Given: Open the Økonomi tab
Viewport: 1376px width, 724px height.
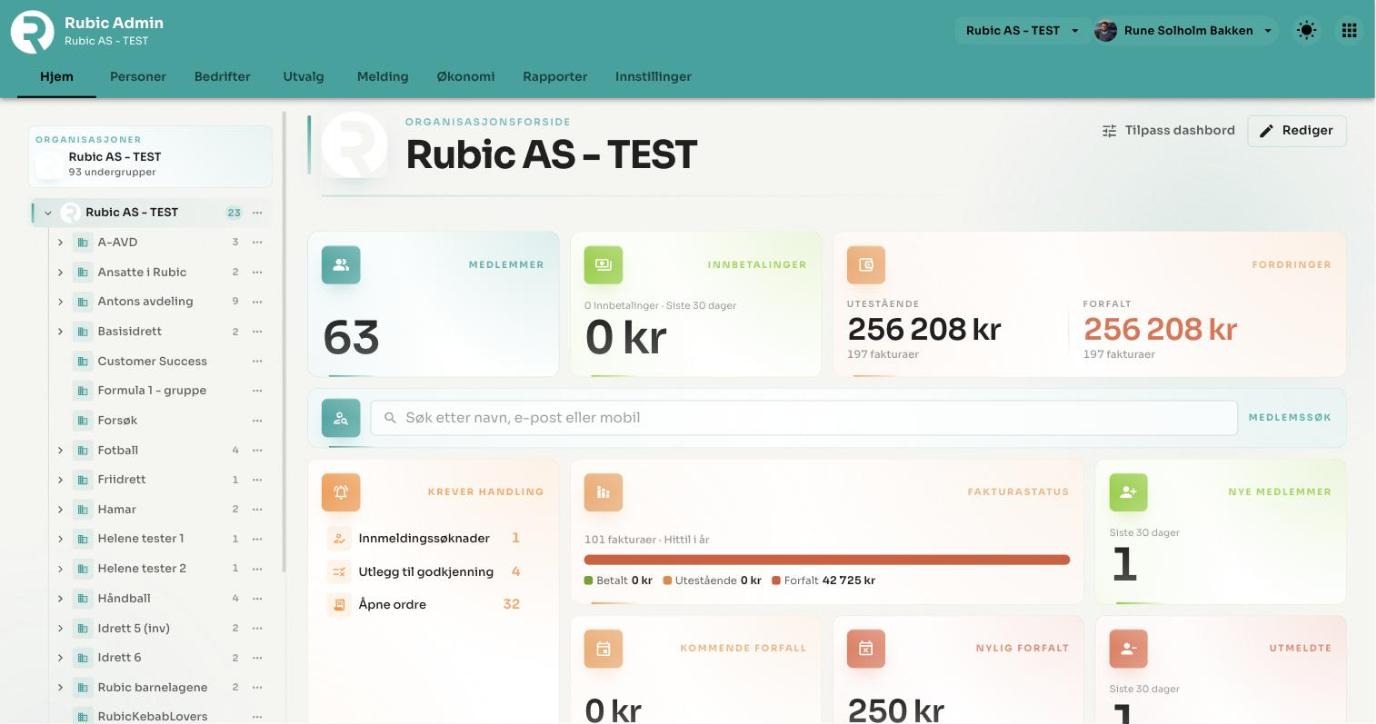Looking at the screenshot, I should [466, 77].
